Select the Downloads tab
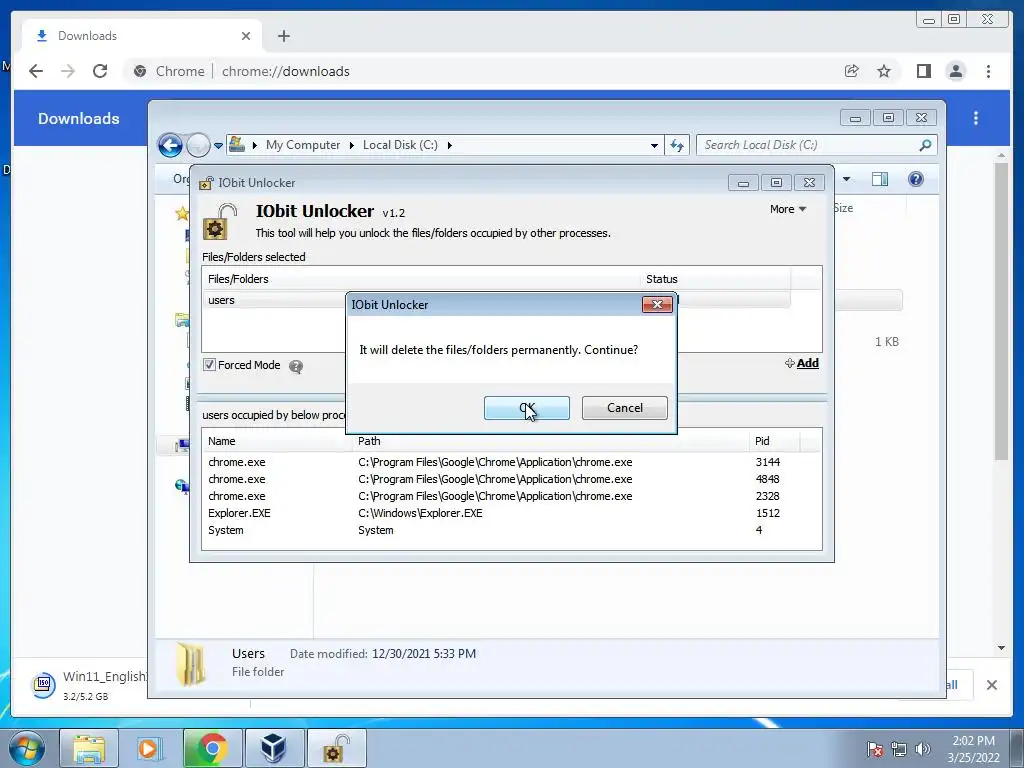 tap(142, 36)
